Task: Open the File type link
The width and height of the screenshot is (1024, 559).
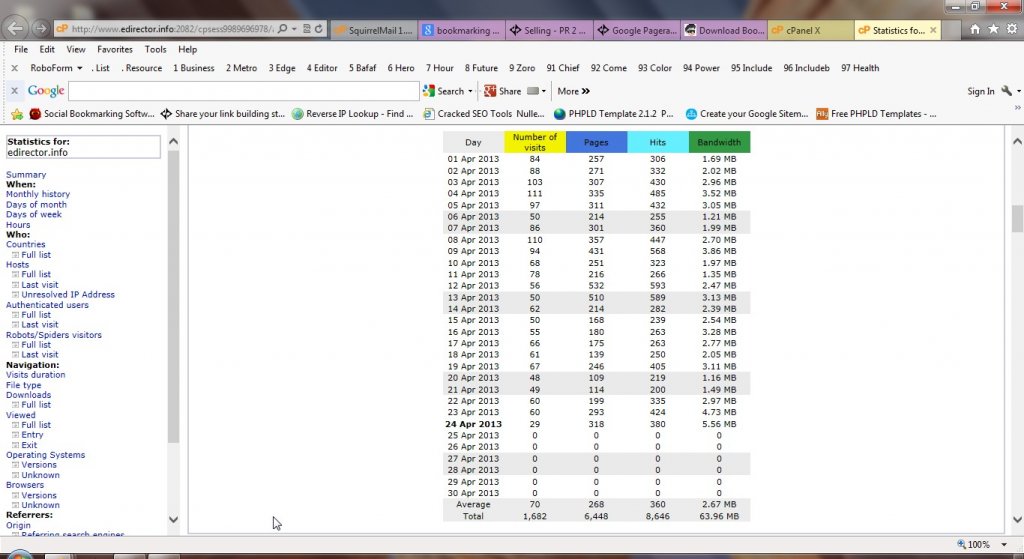Action: 24,385
